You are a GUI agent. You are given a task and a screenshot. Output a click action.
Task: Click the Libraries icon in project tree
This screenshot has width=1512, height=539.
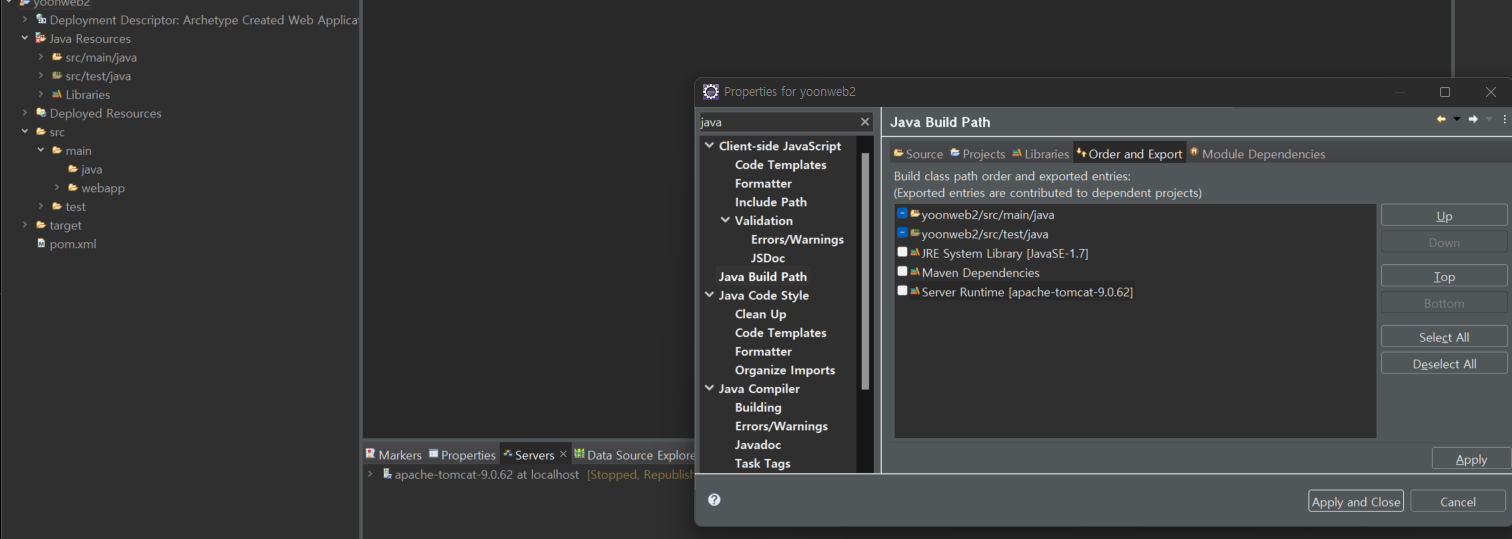(57, 94)
